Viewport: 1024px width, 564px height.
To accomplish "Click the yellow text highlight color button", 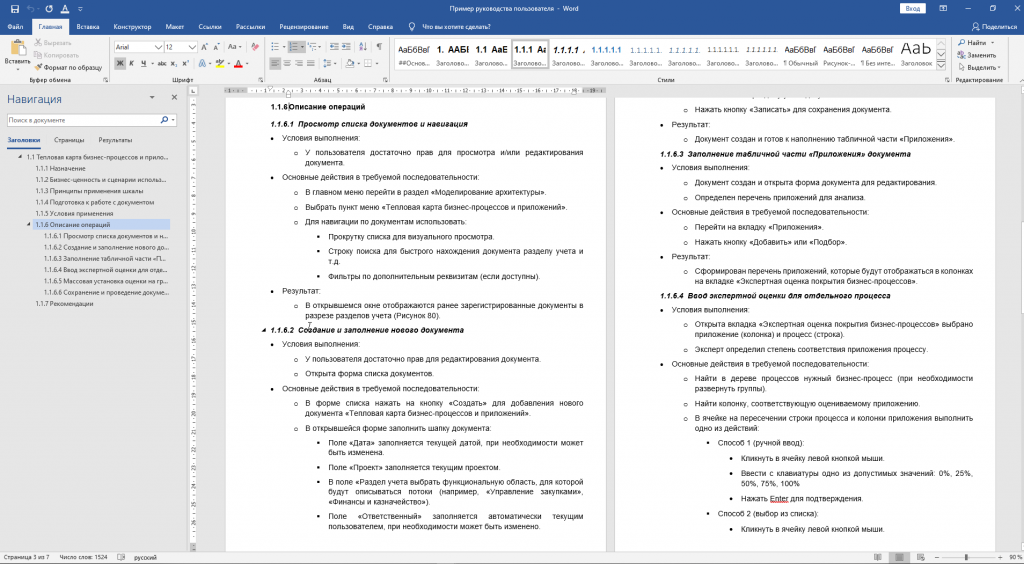I will [219, 63].
